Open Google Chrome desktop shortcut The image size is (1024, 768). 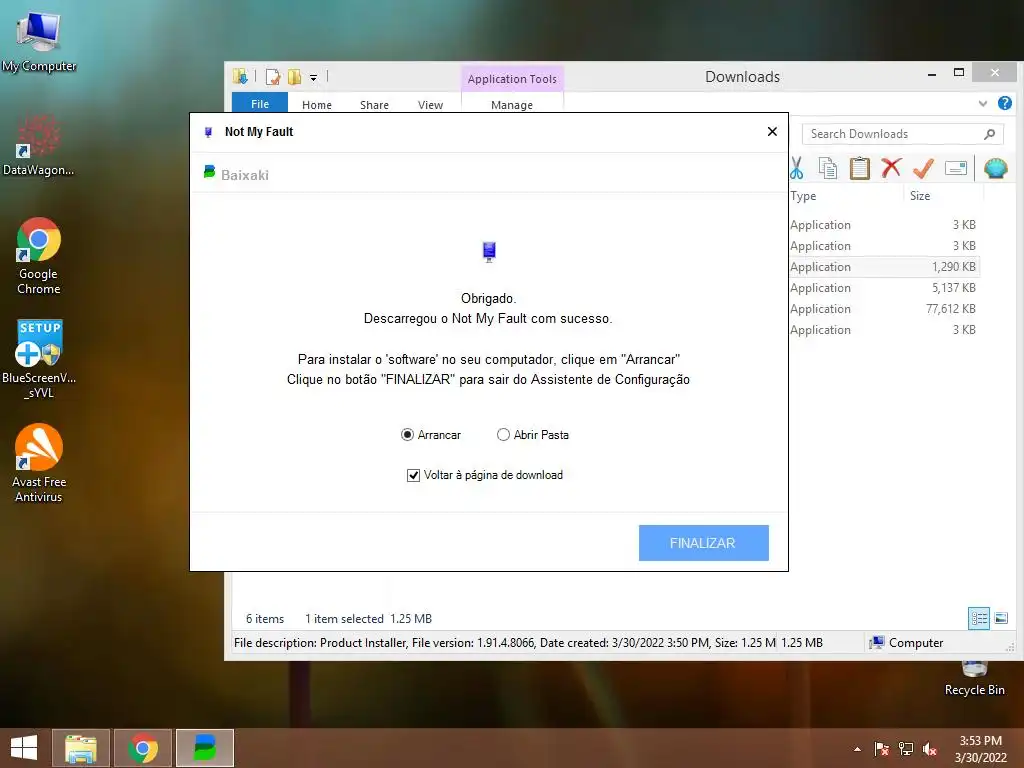[39, 256]
